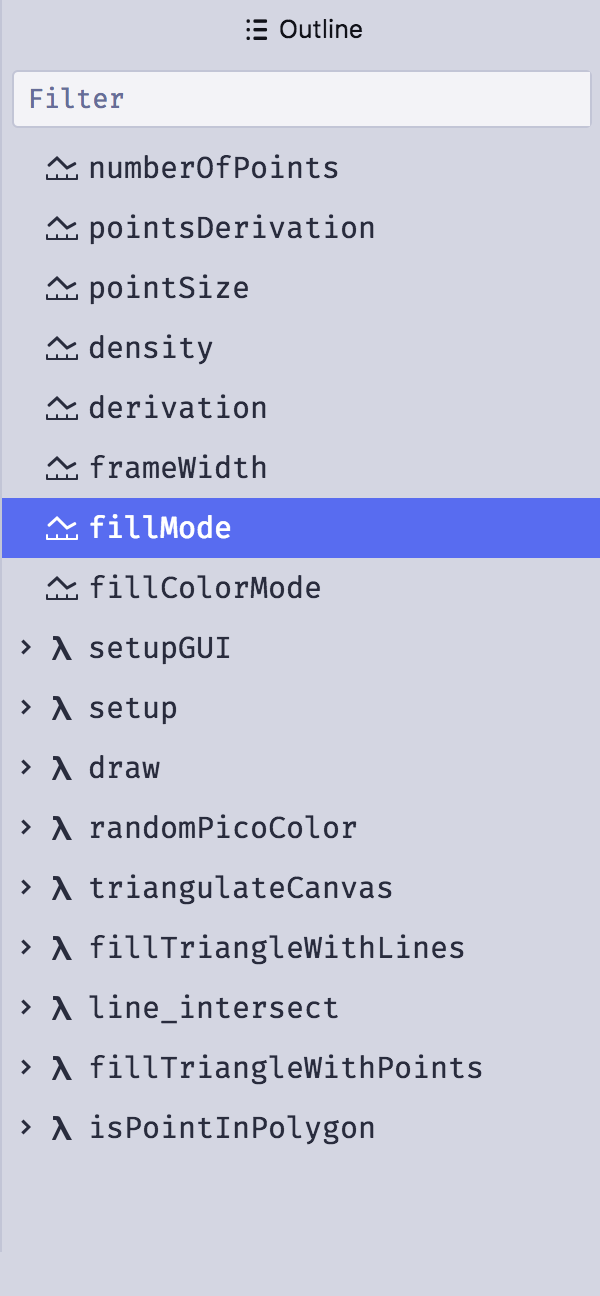Expand the setupGUI function node
The width and height of the screenshot is (600, 1296).
click(x=26, y=648)
